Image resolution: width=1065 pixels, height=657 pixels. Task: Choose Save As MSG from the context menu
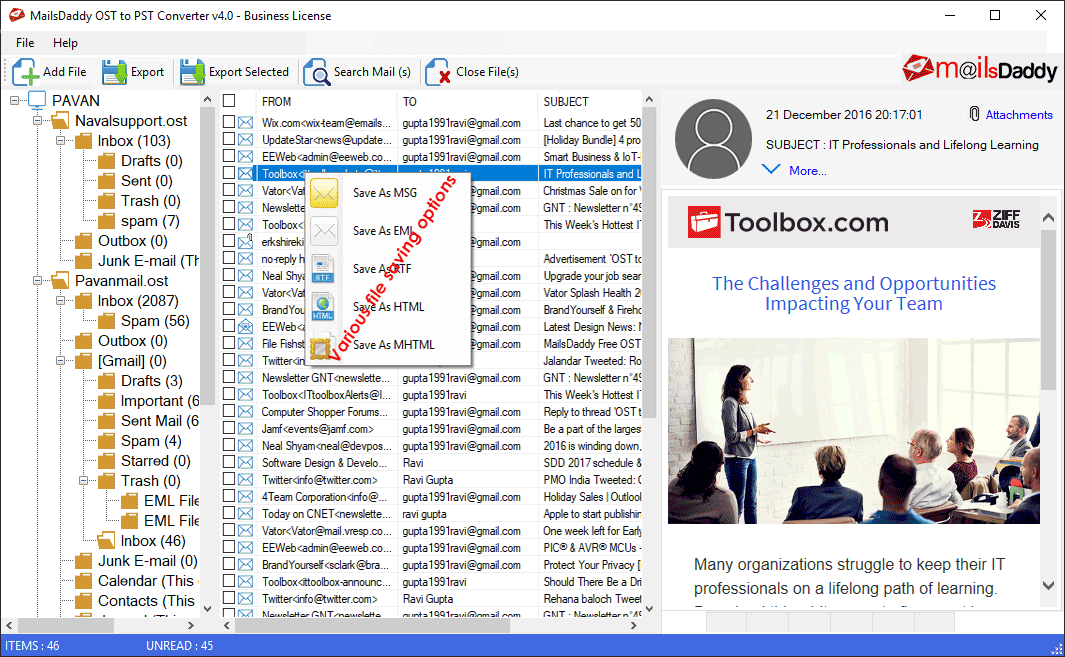pos(388,193)
